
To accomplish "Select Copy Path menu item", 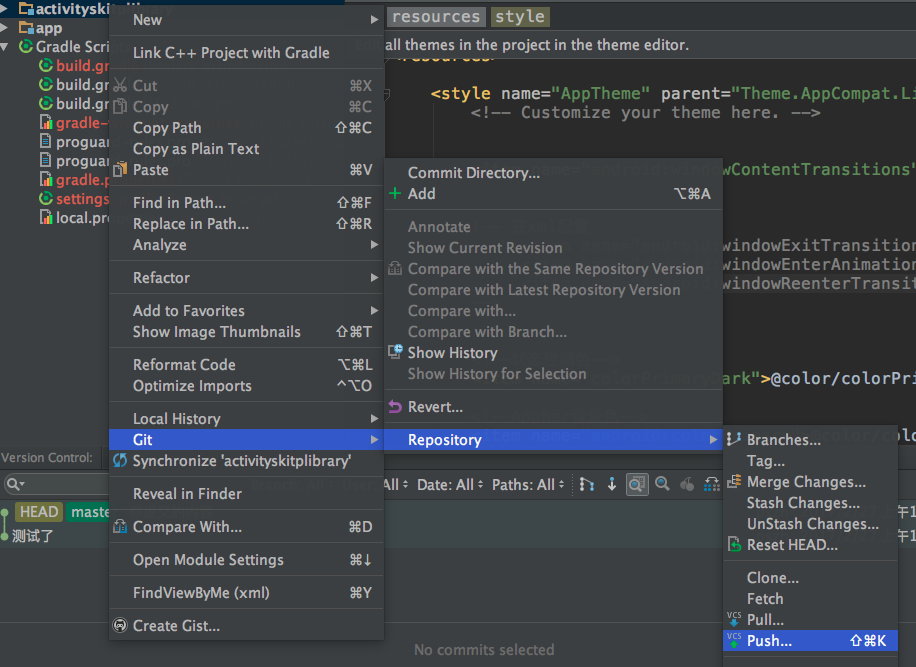I will [247, 128].
